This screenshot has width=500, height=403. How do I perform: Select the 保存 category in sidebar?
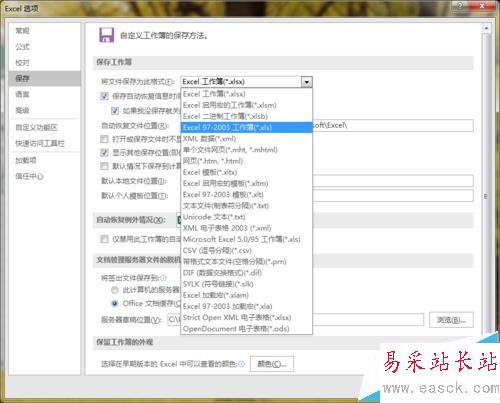[x=45, y=78]
